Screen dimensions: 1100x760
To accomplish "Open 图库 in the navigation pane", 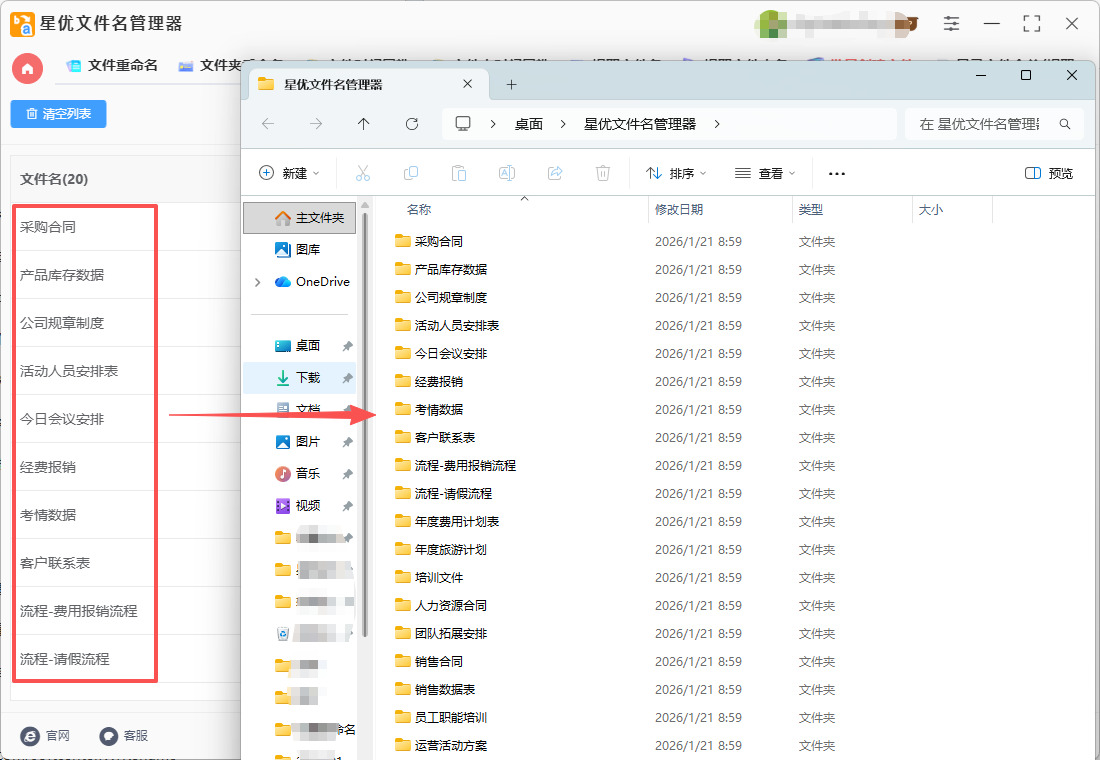I will click(299, 250).
